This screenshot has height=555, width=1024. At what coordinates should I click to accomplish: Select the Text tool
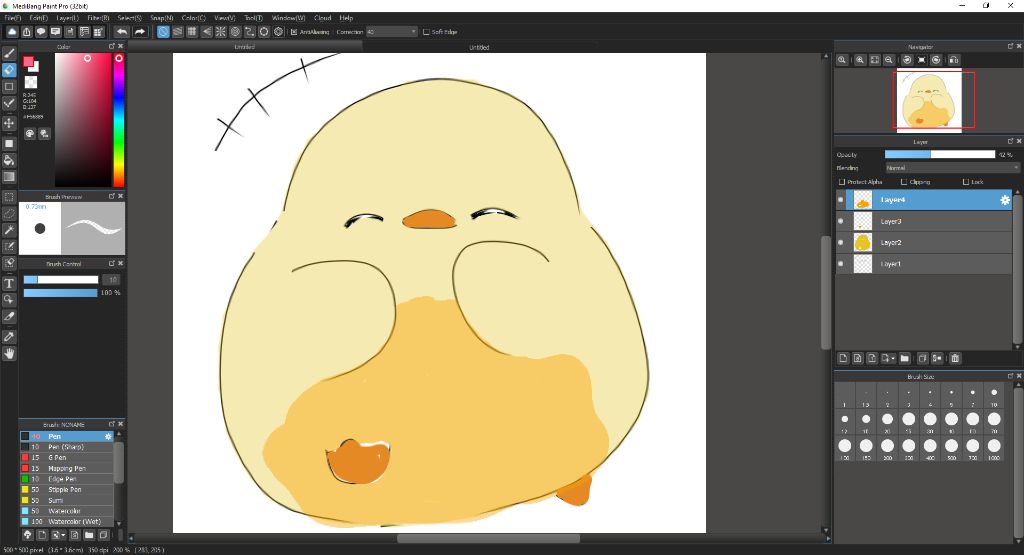click(x=9, y=283)
